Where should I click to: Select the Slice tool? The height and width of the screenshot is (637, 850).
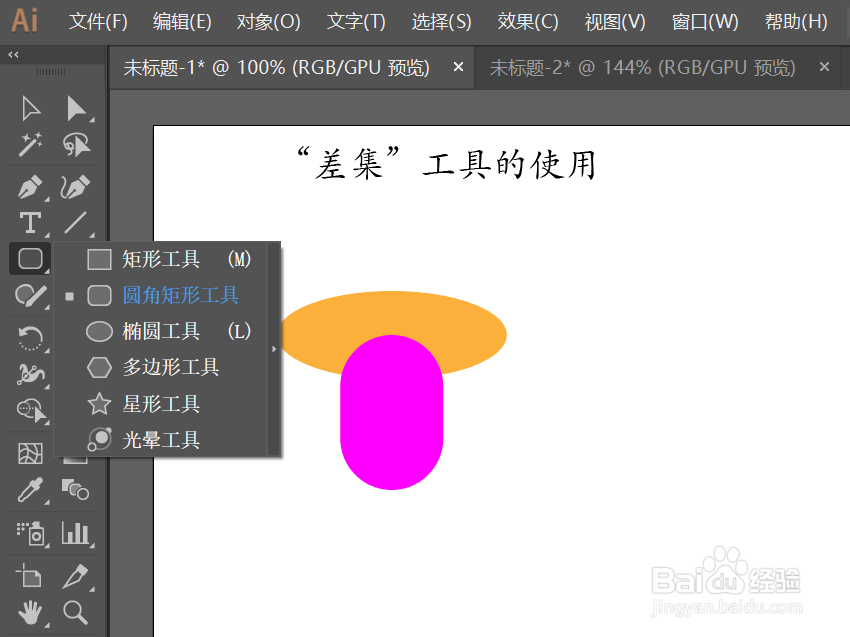(75, 576)
